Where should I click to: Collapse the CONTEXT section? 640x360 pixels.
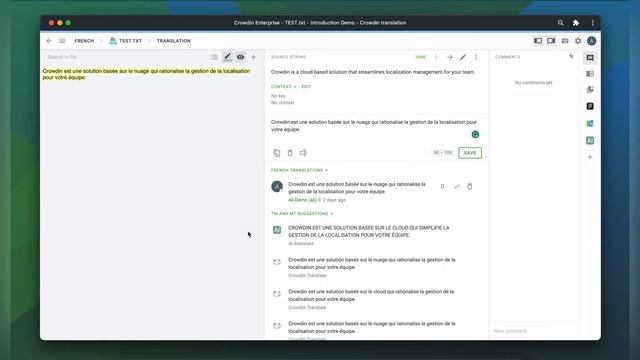[284, 87]
